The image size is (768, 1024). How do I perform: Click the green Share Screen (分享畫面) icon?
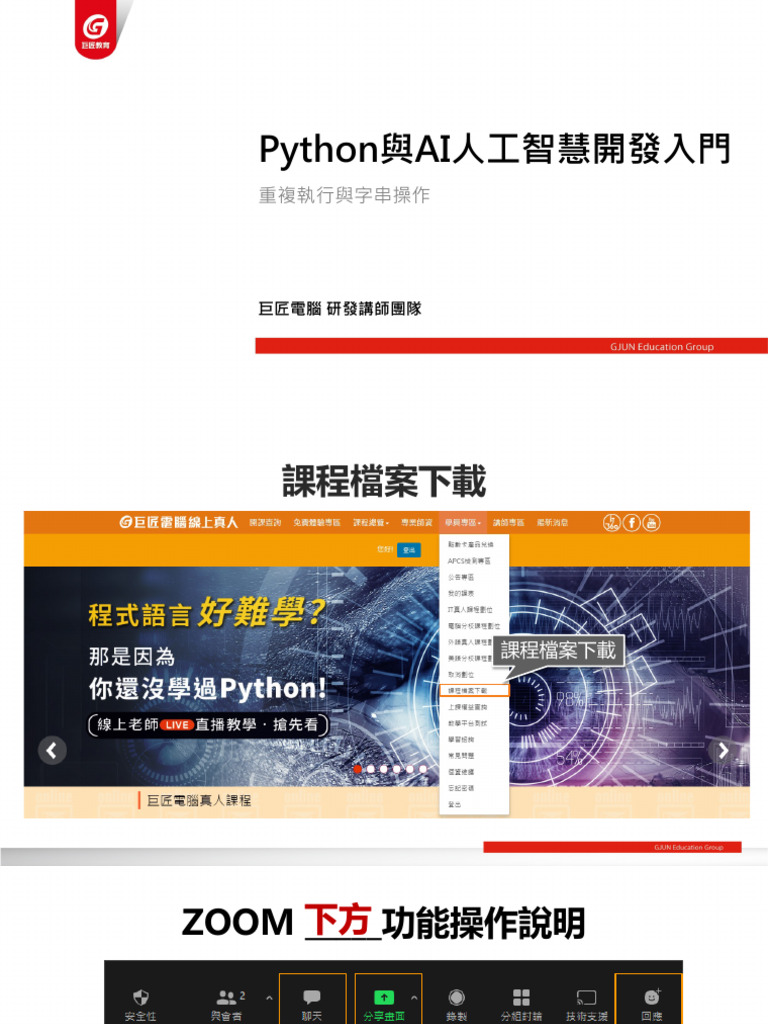384,997
